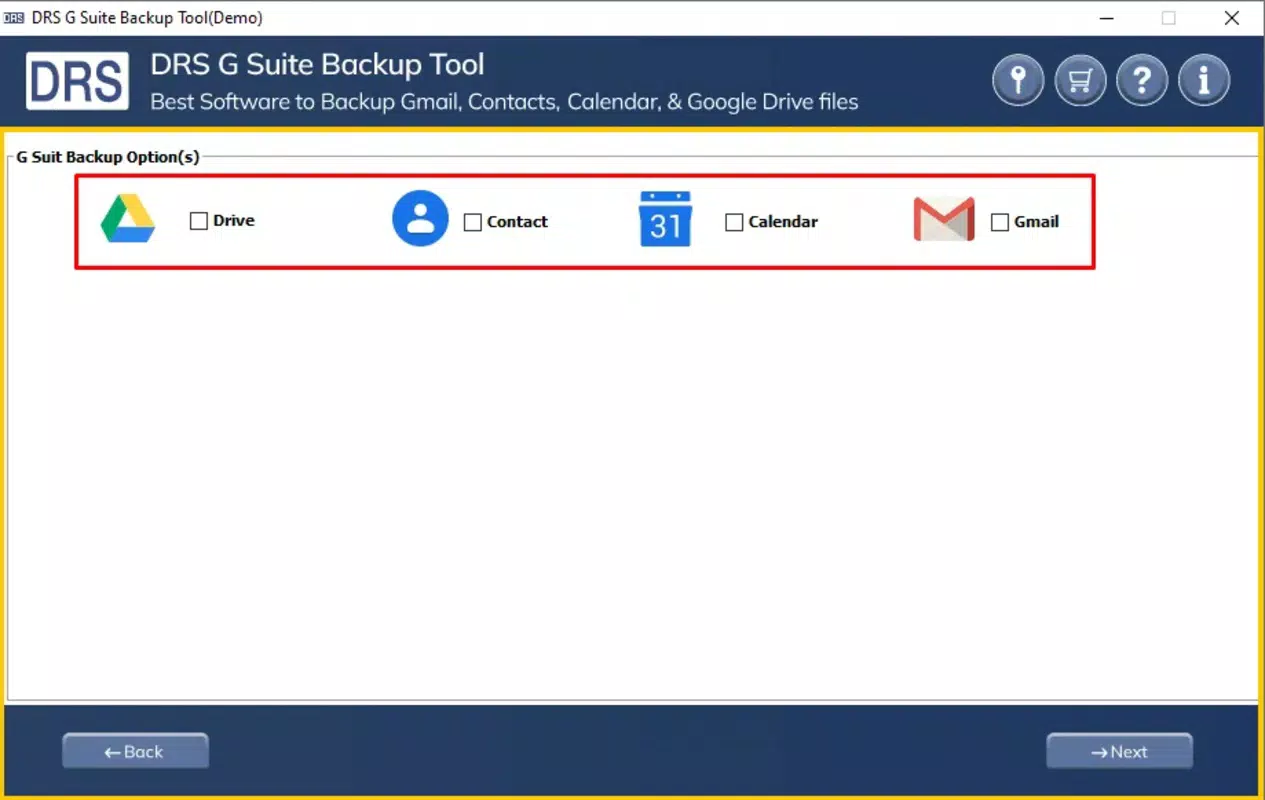Screen dimensions: 1265x800
Task: Click the DRS logo in header
Action: coord(77,81)
